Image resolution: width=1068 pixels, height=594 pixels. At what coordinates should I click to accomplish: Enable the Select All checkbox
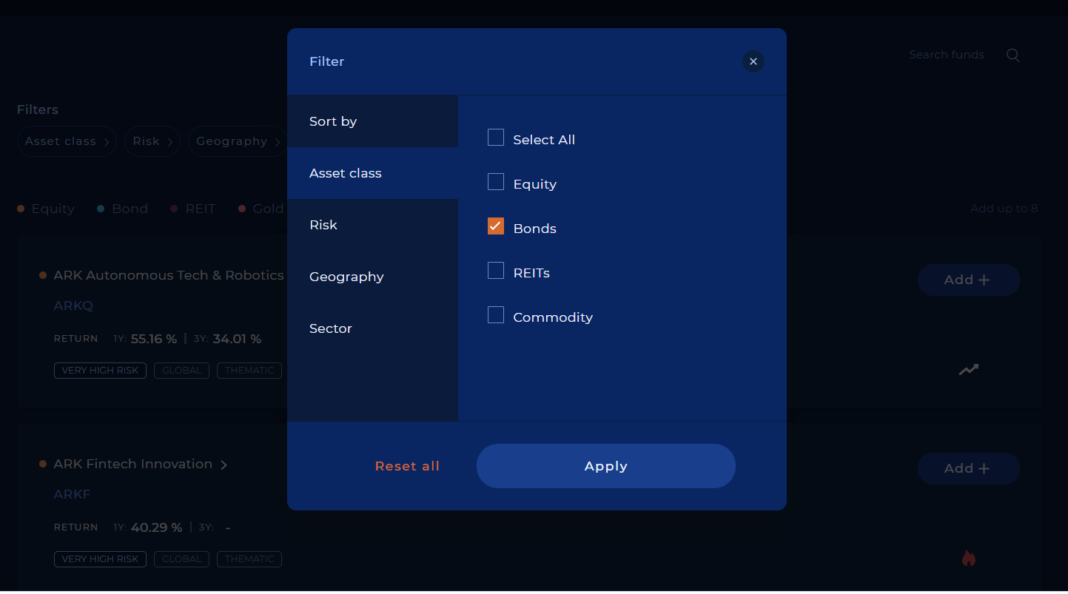tap(495, 137)
